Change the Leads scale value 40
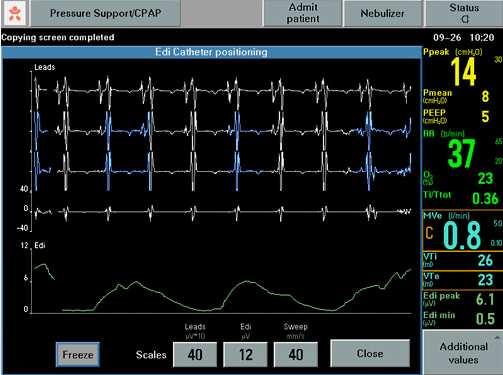 click(x=195, y=355)
